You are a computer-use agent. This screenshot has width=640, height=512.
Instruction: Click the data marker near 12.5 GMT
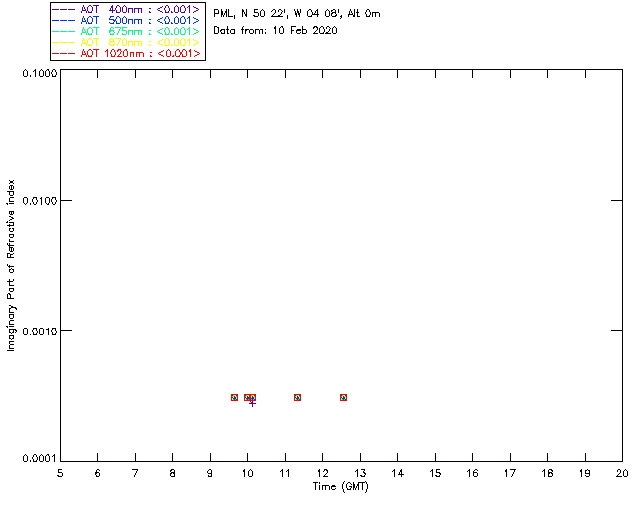[343, 397]
